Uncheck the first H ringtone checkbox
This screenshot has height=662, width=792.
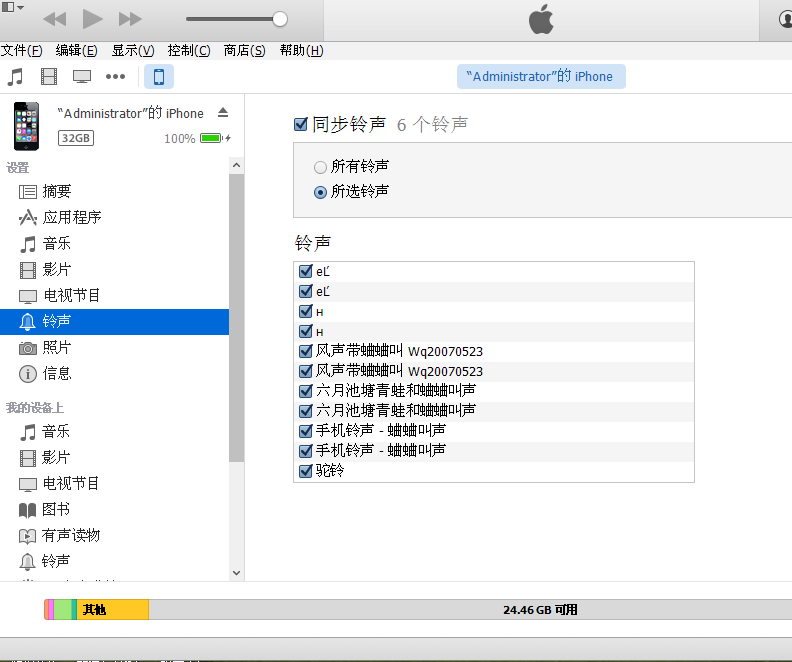[x=306, y=311]
